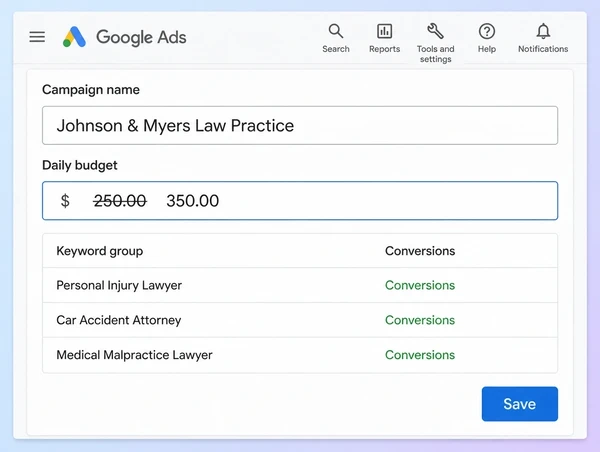
Task: Open Conversions for Personal Injury Lawyer
Action: [420, 285]
